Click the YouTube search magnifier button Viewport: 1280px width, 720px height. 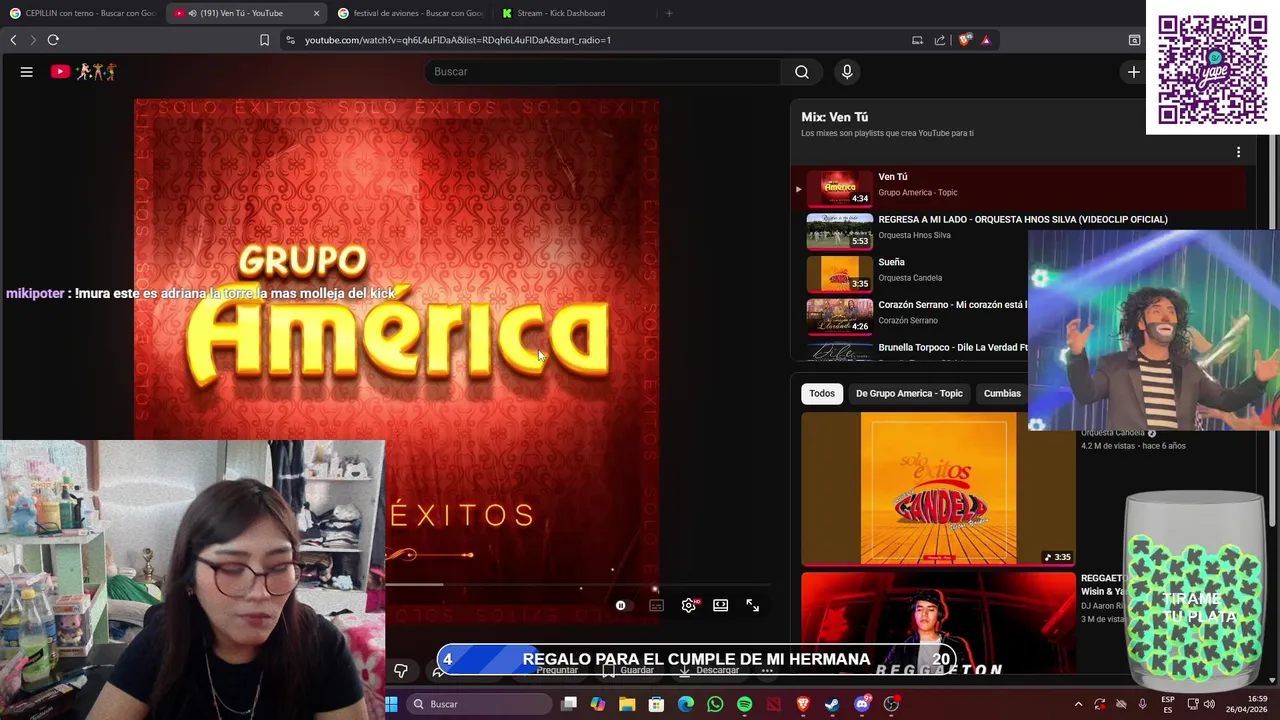click(x=802, y=72)
